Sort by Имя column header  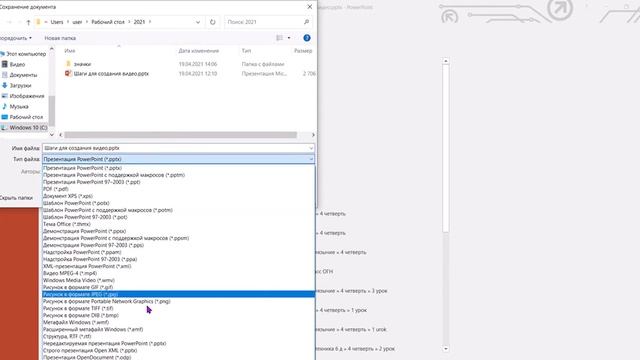click(70, 51)
